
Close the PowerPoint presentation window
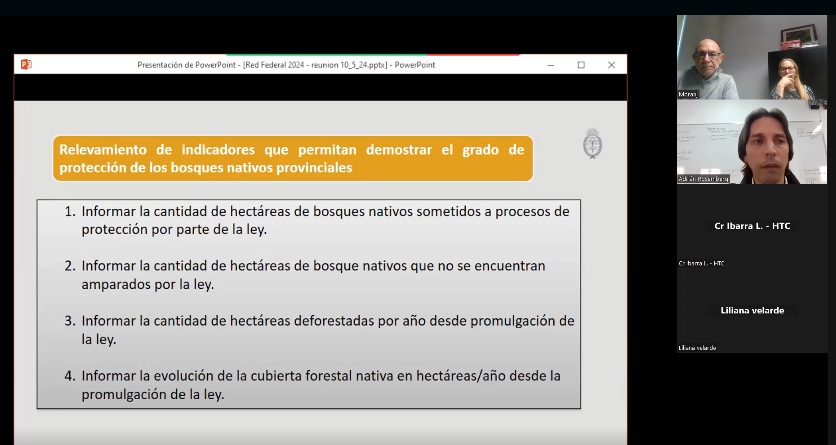(612, 65)
